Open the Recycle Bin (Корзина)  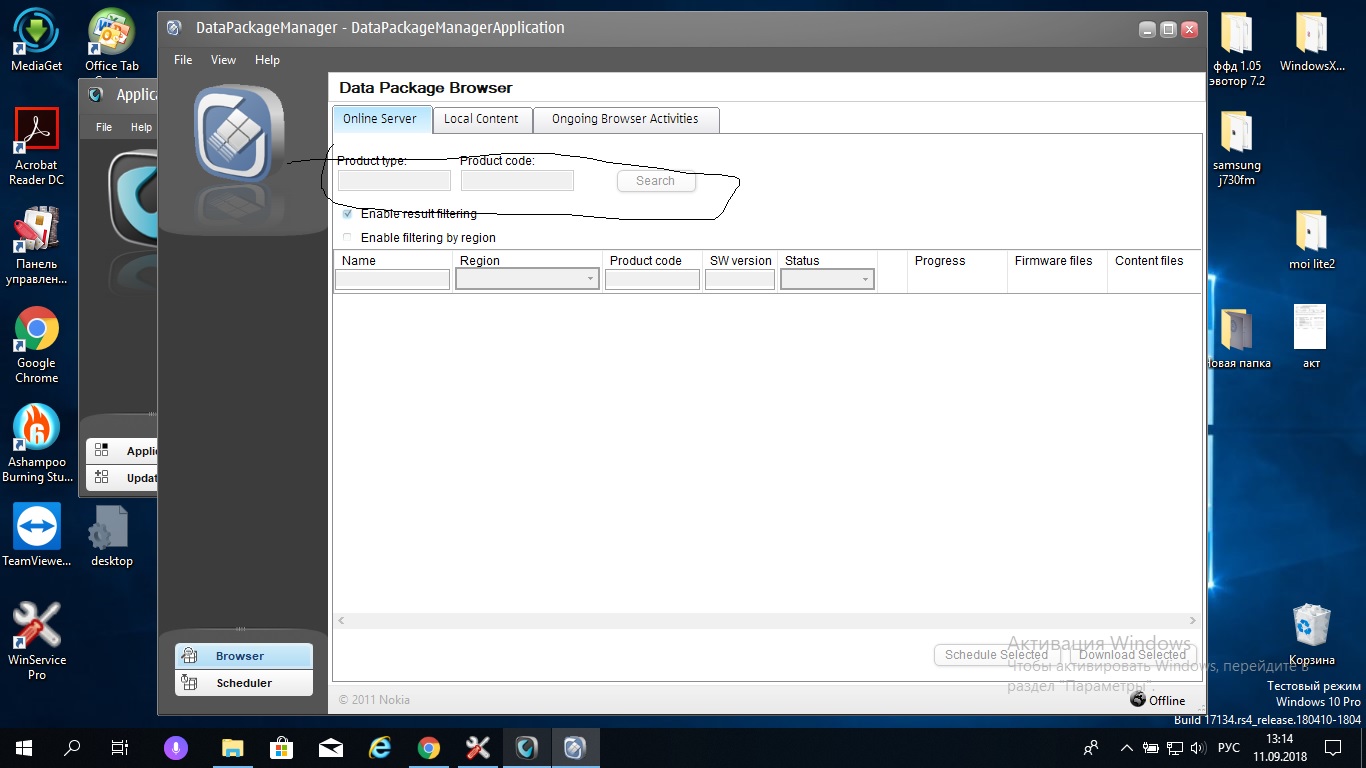tap(1311, 625)
